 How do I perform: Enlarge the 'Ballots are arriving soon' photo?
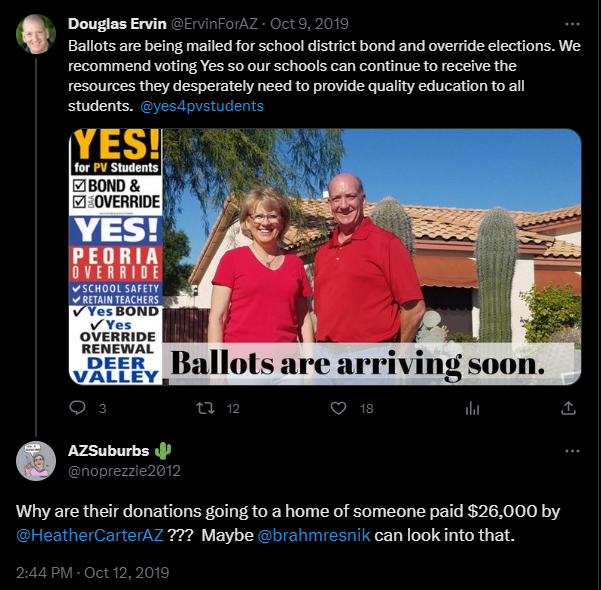click(325, 256)
